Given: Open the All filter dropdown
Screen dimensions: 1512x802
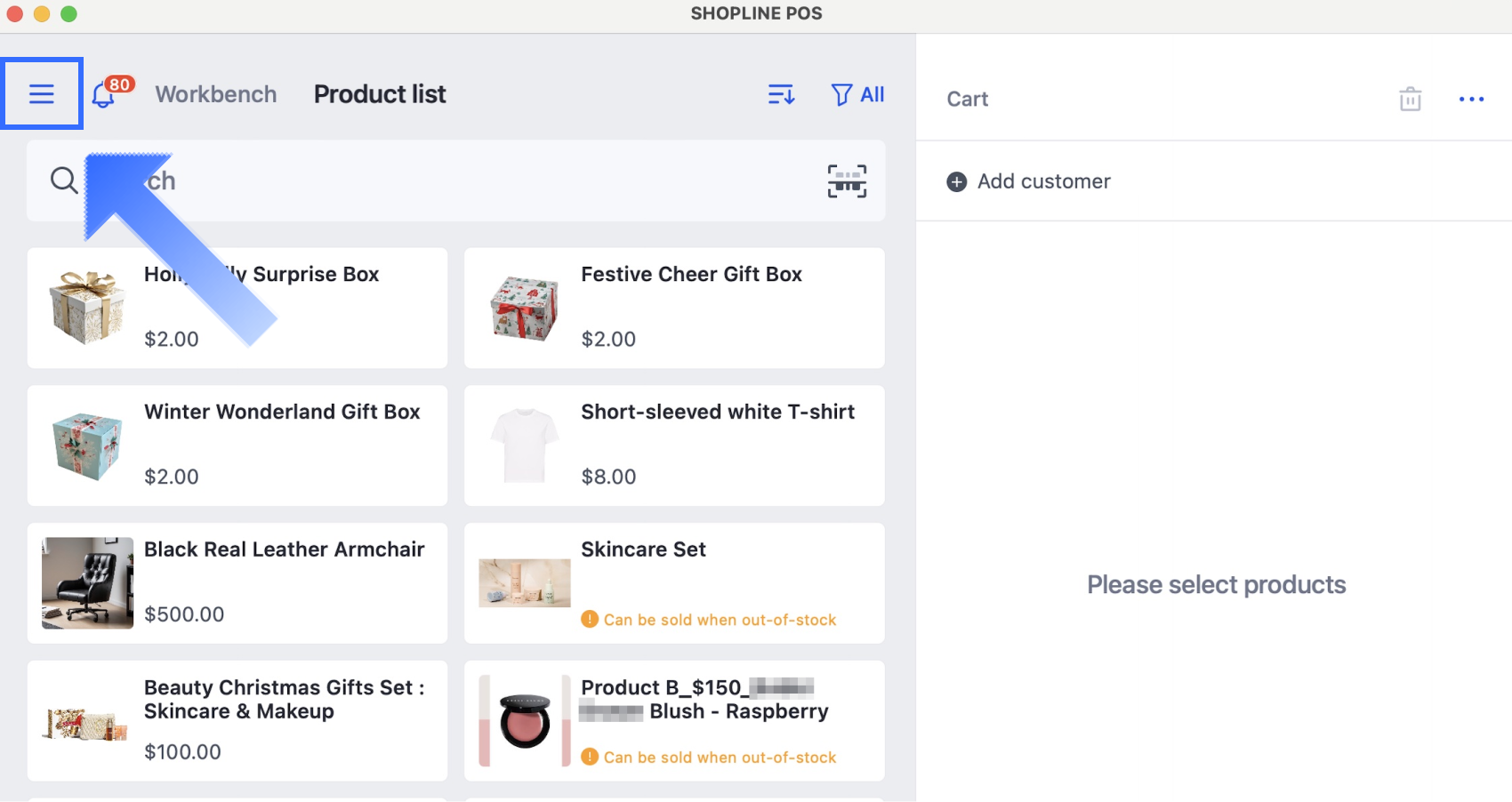Looking at the screenshot, I should pos(857,94).
